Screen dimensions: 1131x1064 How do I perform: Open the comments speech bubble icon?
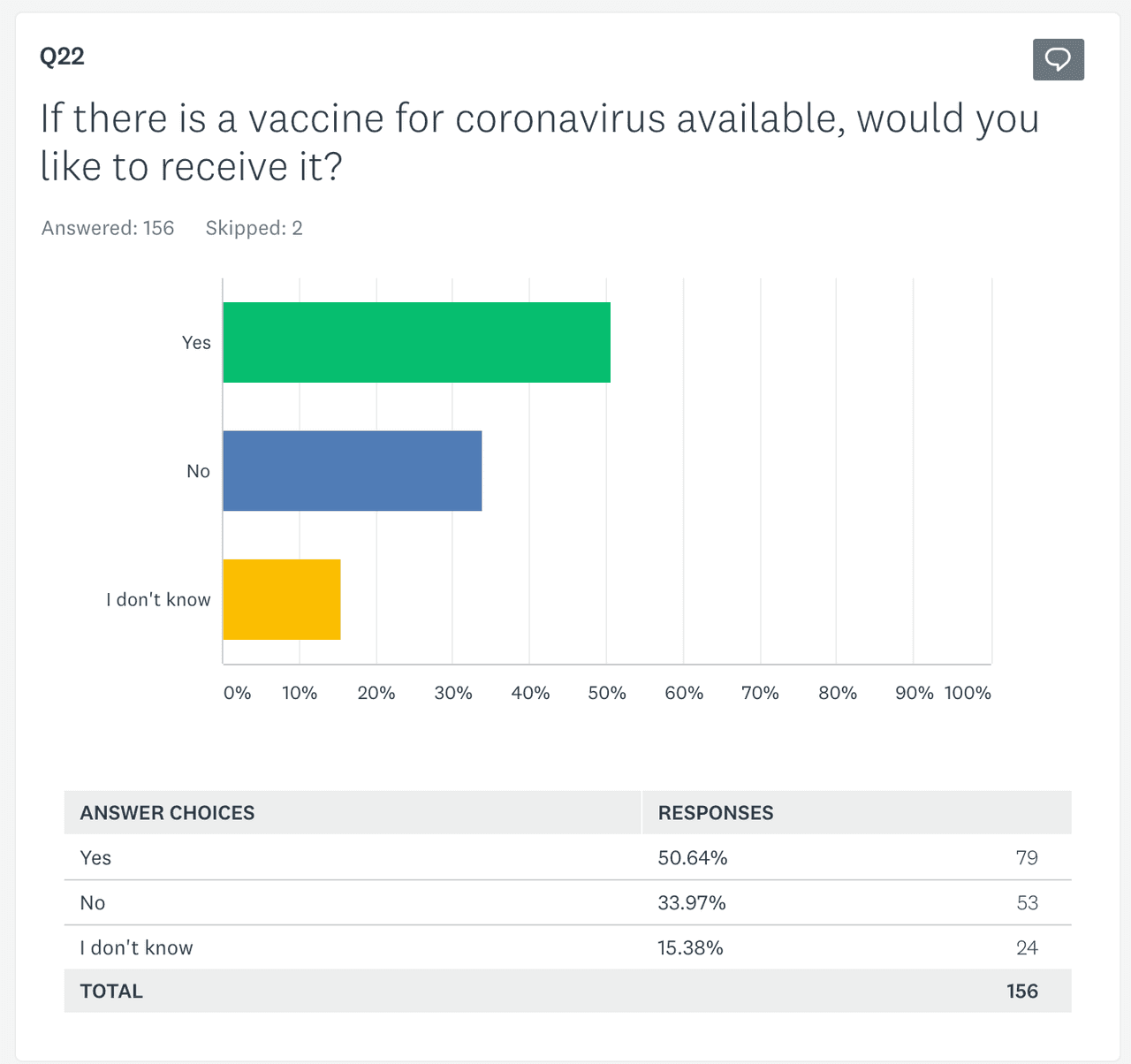coord(1058,60)
